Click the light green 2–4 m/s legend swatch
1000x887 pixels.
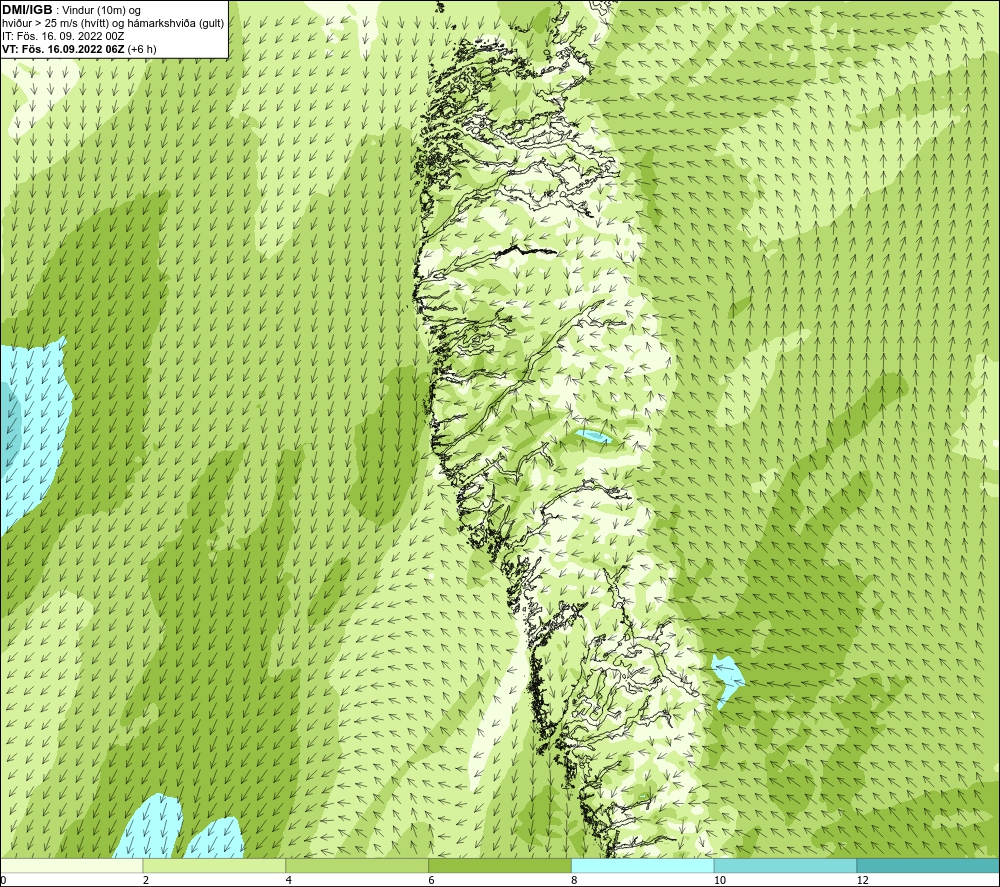[214, 865]
